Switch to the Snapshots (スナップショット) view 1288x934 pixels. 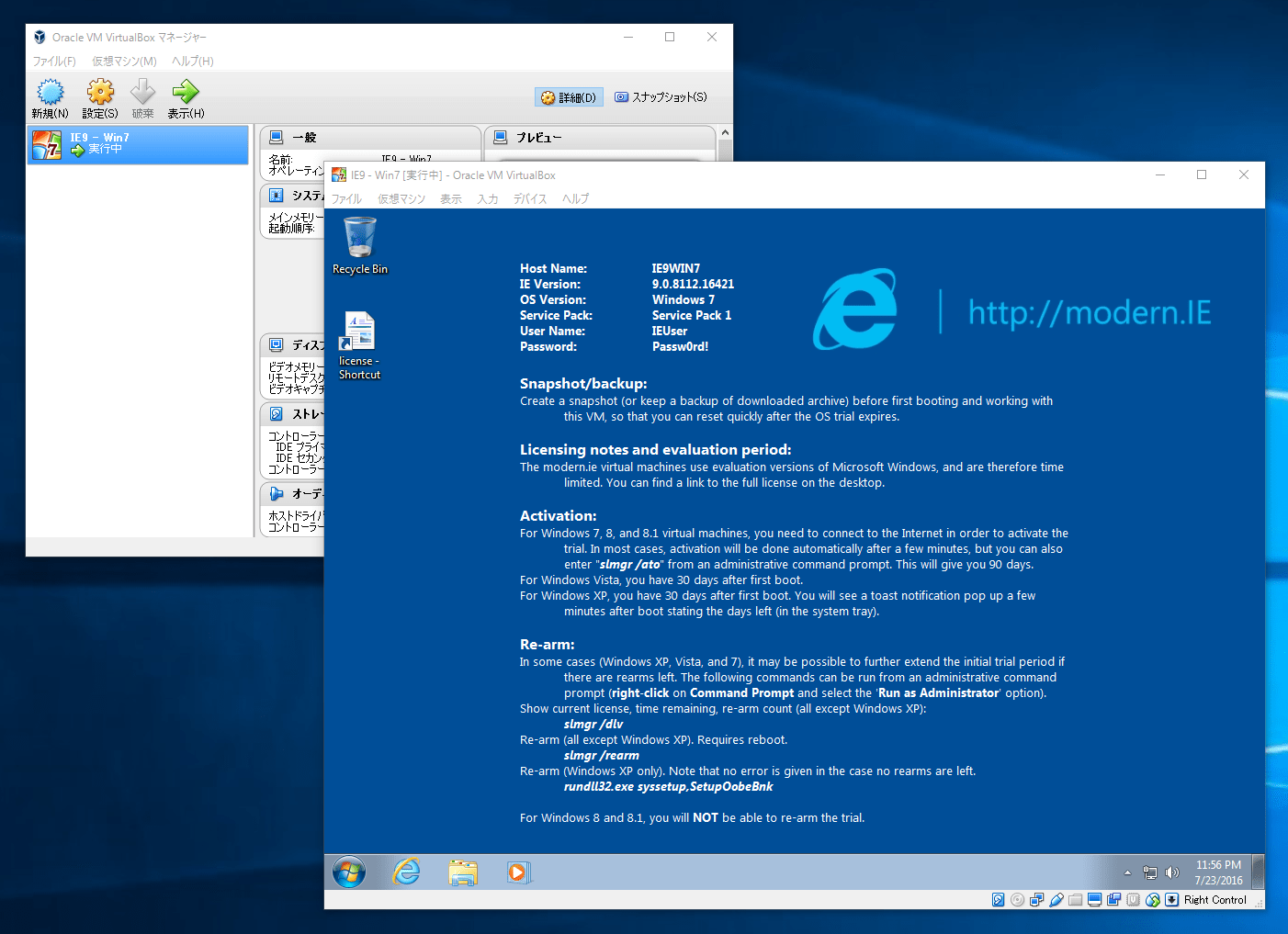[x=661, y=97]
